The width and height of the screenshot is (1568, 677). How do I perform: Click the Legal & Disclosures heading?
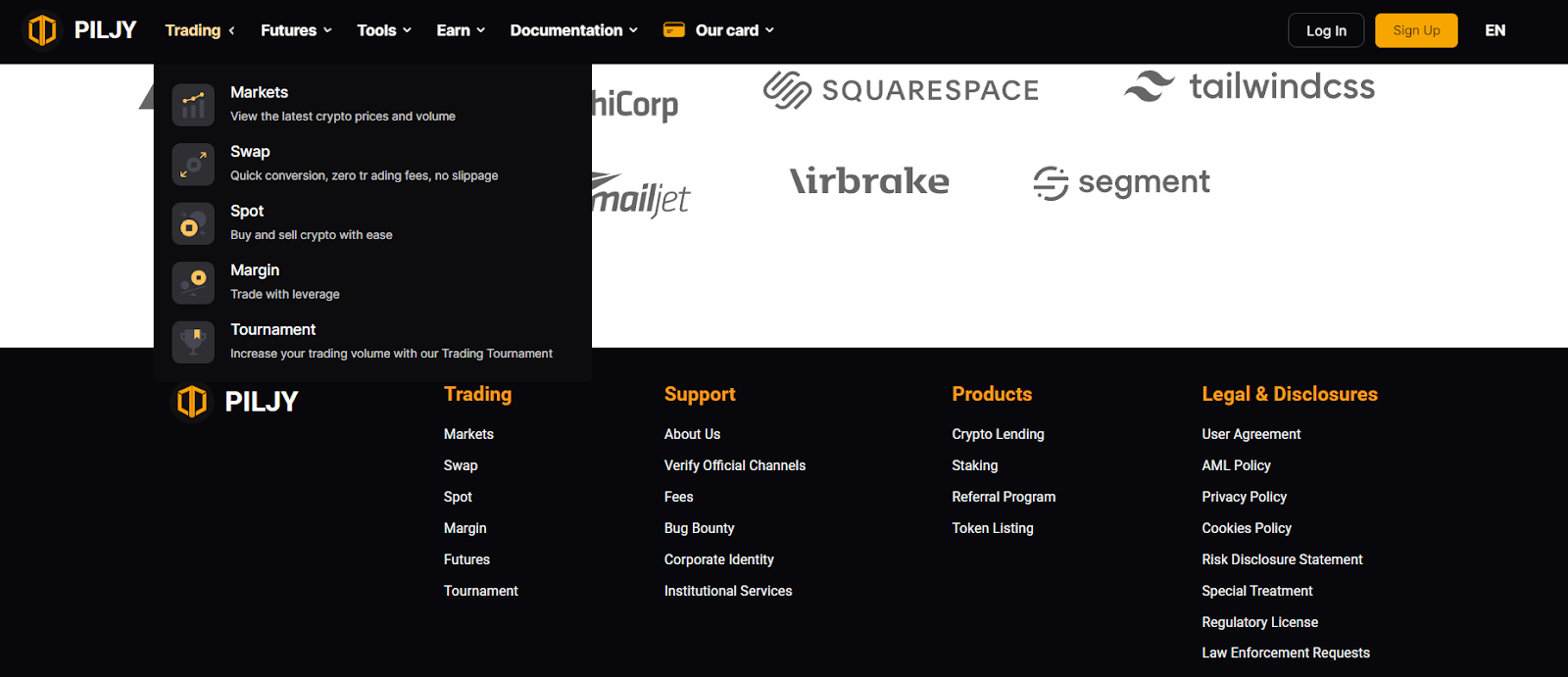[1290, 394]
